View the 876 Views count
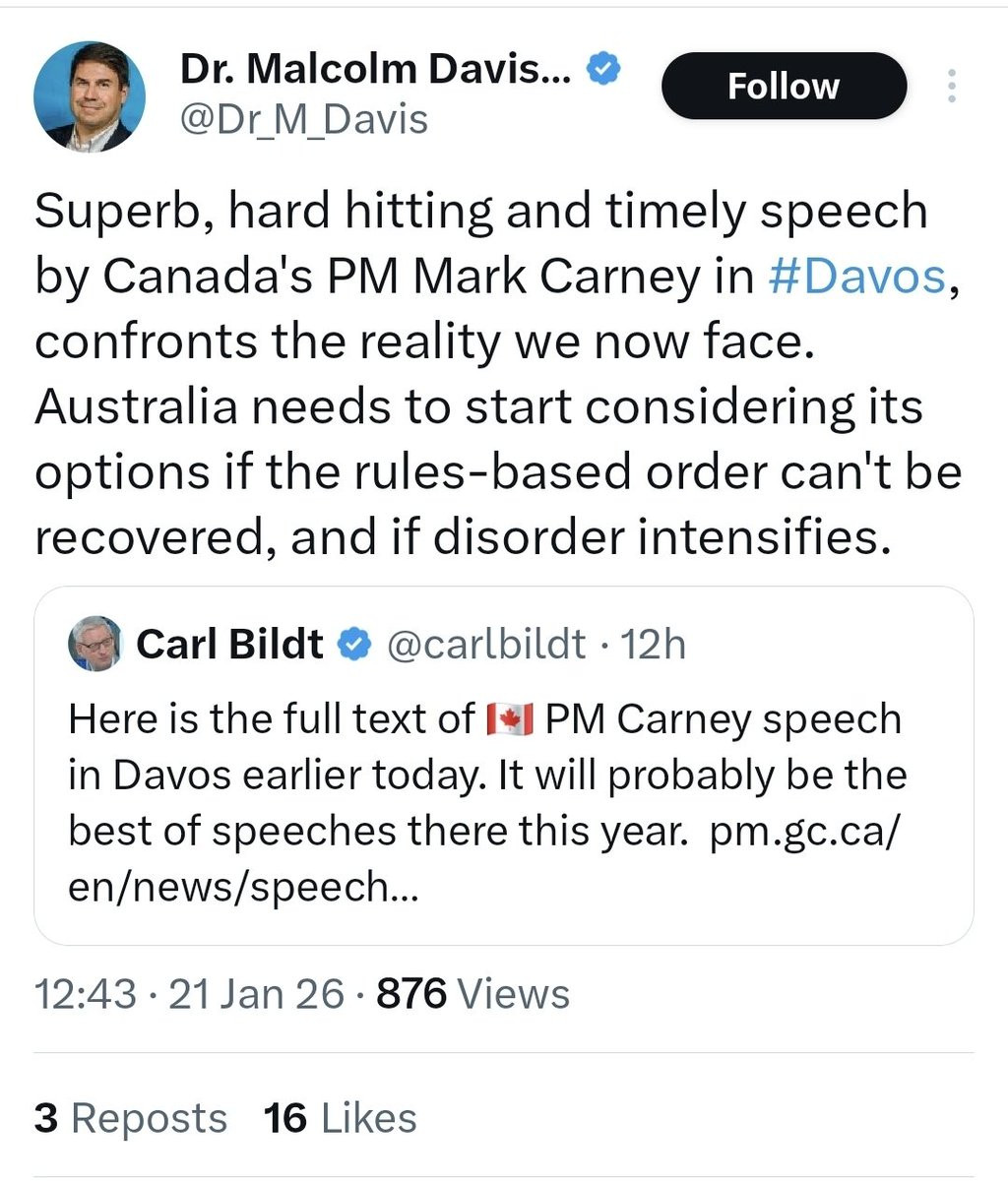Viewport: 1008px width, 1181px height. 473,994
